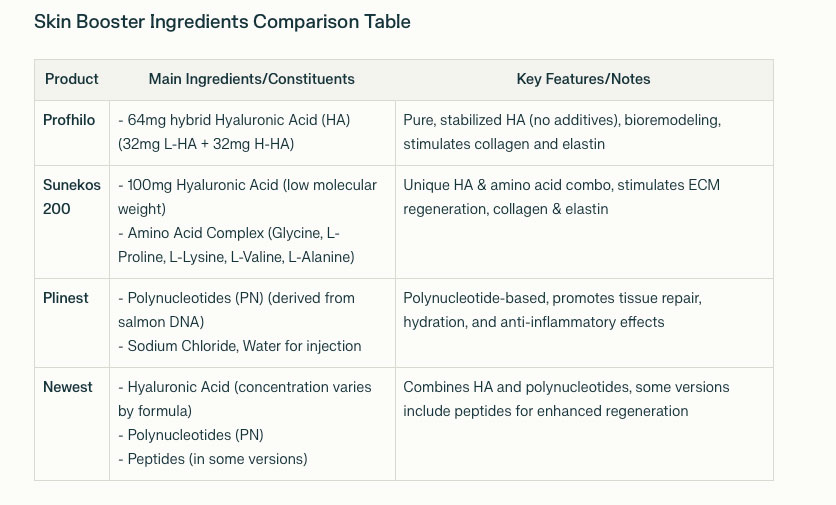Click Polynucleotides (PN) in the Newest row
Viewport: 836px width, 505px height.
coord(195,435)
